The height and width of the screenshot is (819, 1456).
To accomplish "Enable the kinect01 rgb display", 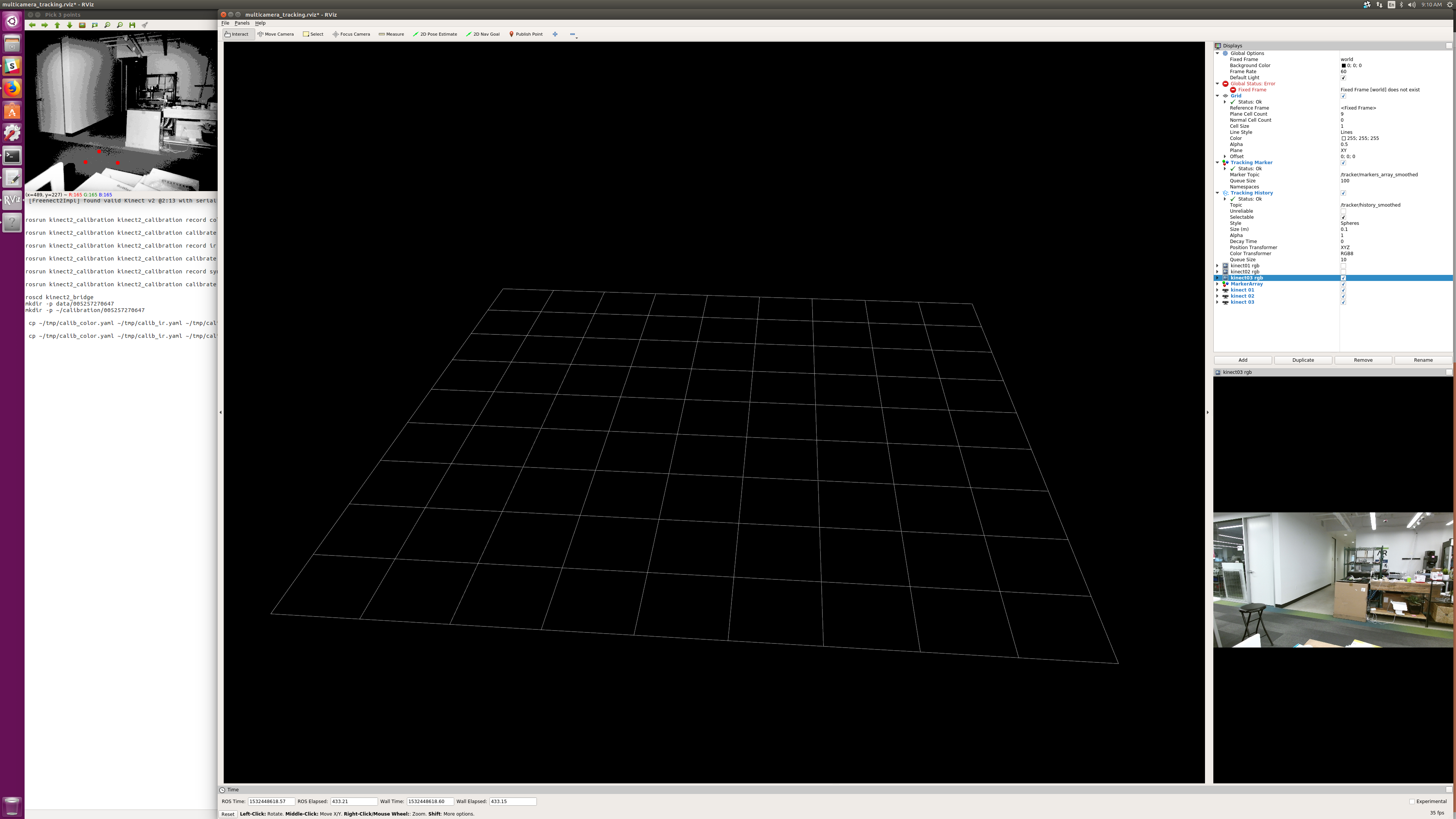I will click(x=1343, y=266).
